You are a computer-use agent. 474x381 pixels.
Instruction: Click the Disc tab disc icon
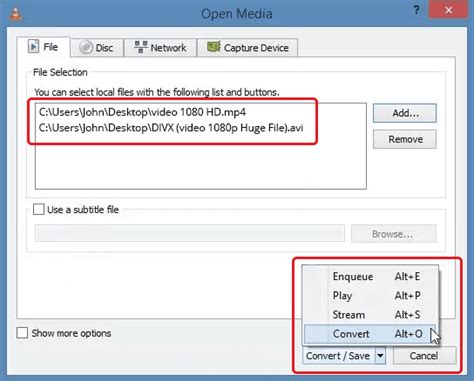click(86, 47)
